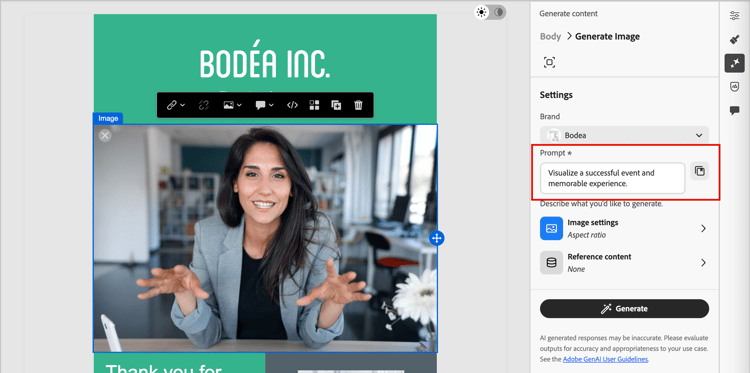Click the 'Image settings' label text
This screenshot has height=373, width=750.
coord(593,222)
